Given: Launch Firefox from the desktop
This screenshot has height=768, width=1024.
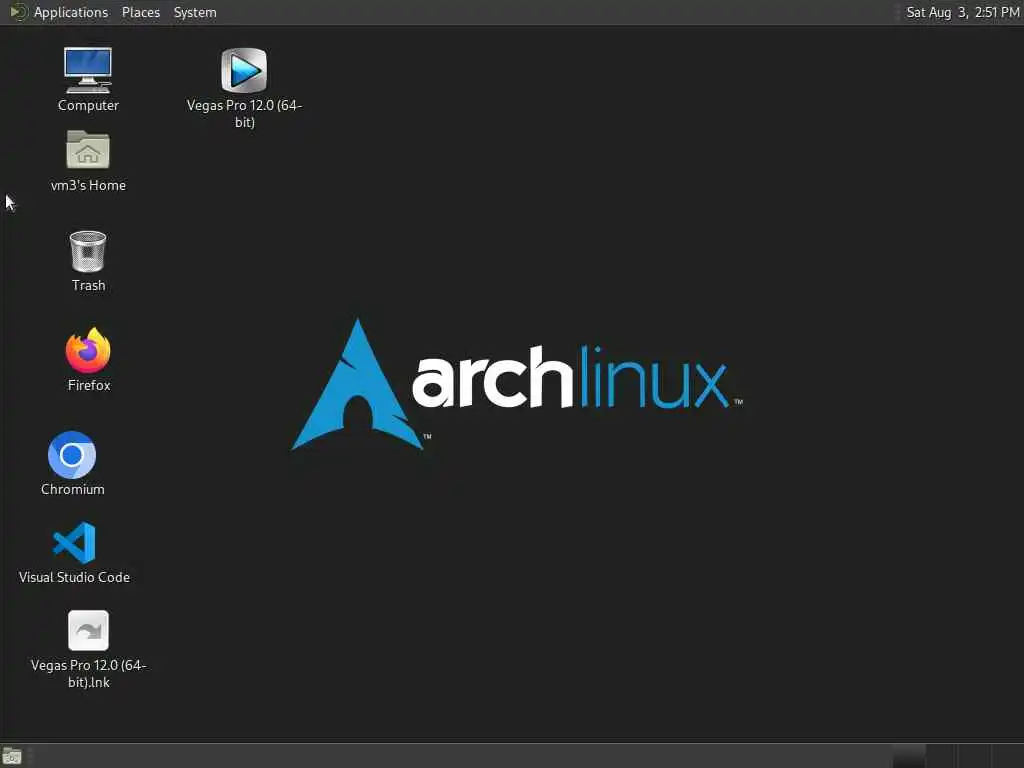Looking at the screenshot, I should click(x=88, y=350).
